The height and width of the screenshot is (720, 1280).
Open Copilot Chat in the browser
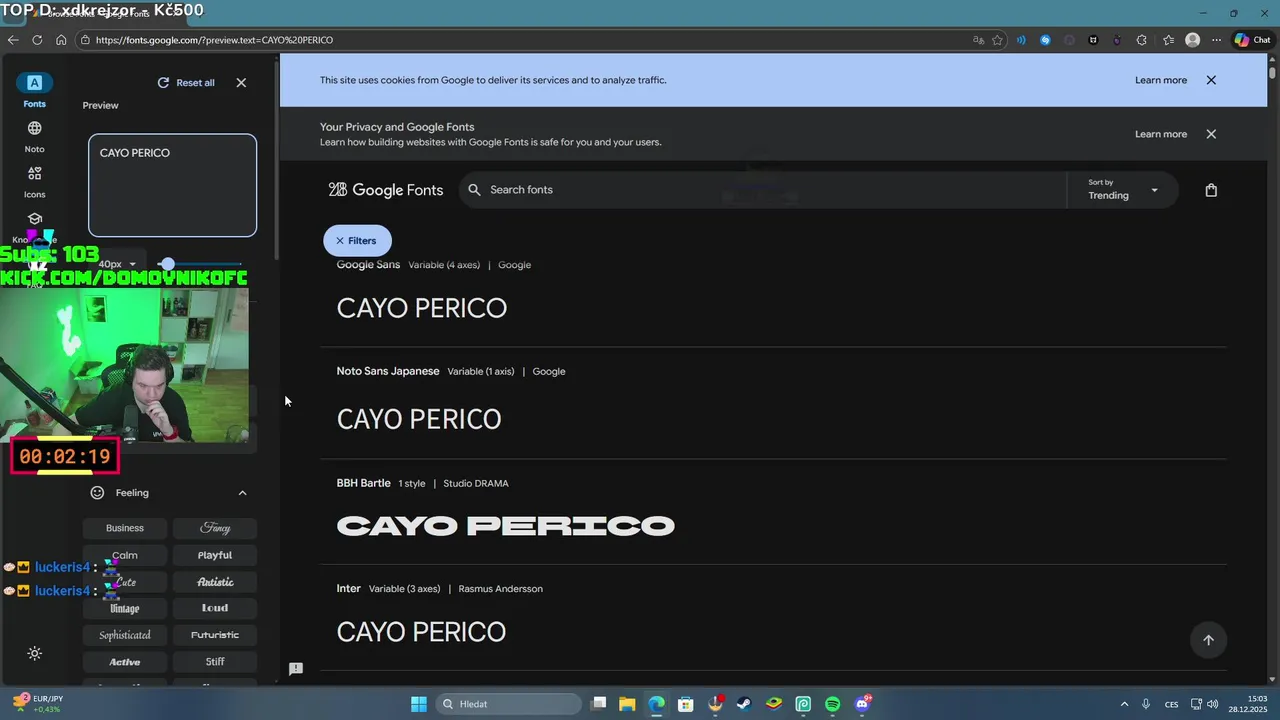pos(1252,40)
